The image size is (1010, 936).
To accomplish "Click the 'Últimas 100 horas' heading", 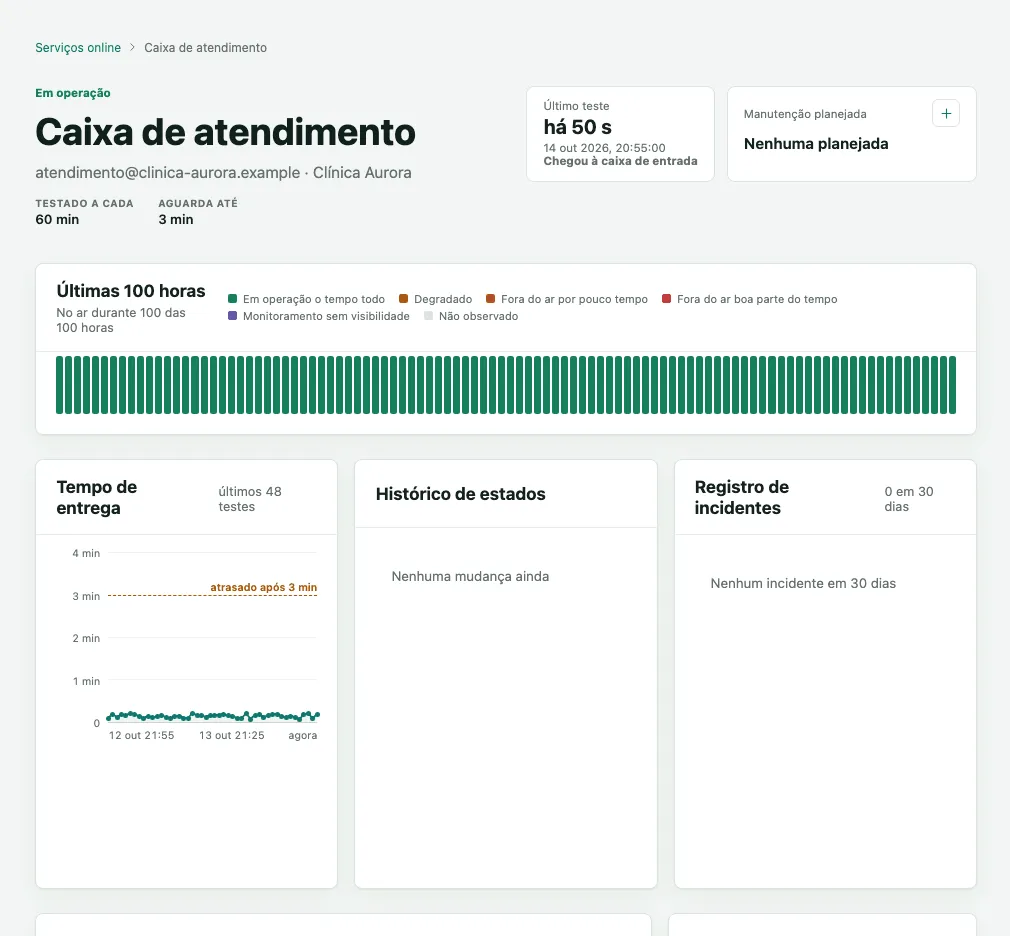I will pyautogui.click(x=131, y=291).
